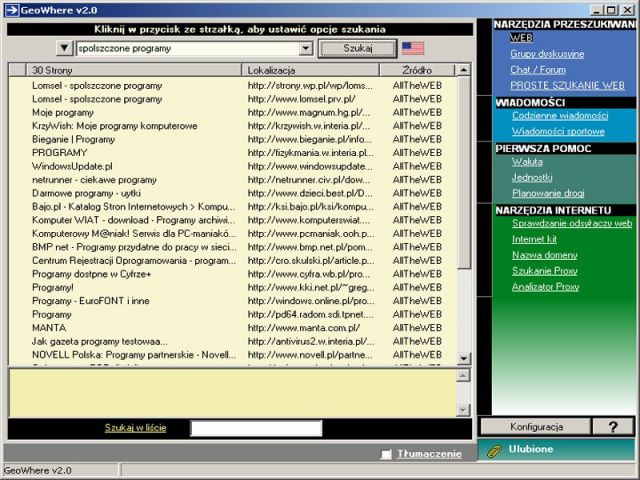This screenshot has width=640, height=480.
Task: Maximize the GeoWhere window
Action: pyautogui.click(x=611, y=10)
